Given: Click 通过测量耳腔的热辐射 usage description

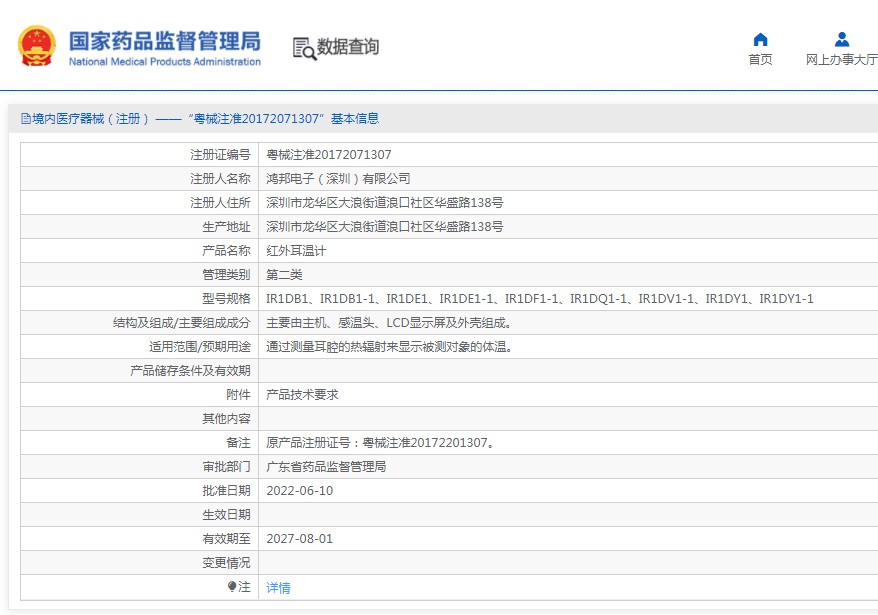Looking at the screenshot, I should pos(390,347).
